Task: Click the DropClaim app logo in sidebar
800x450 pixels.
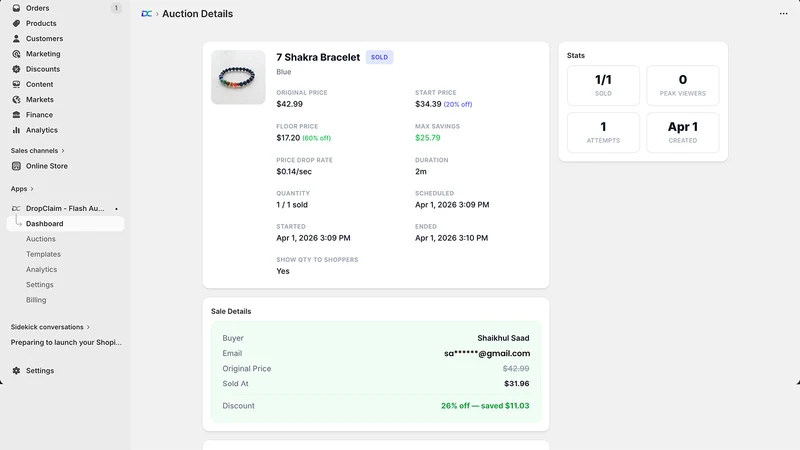Action: [16, 209]
